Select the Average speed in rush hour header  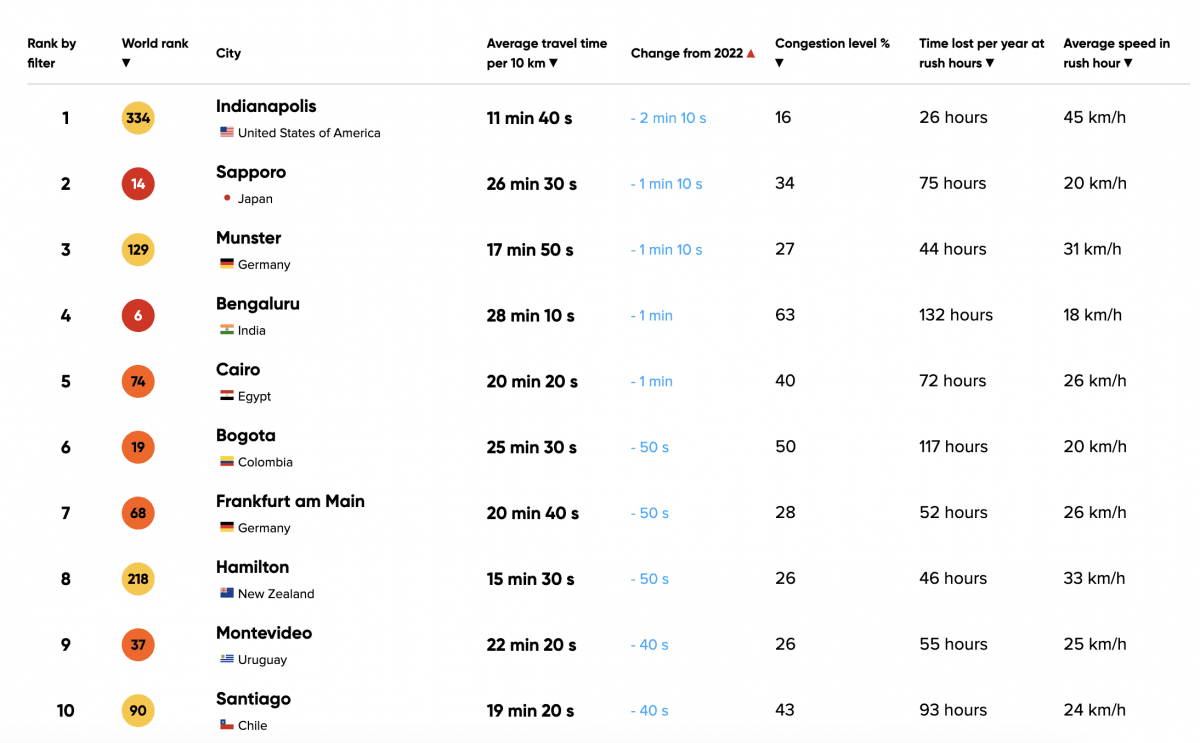1116,53
